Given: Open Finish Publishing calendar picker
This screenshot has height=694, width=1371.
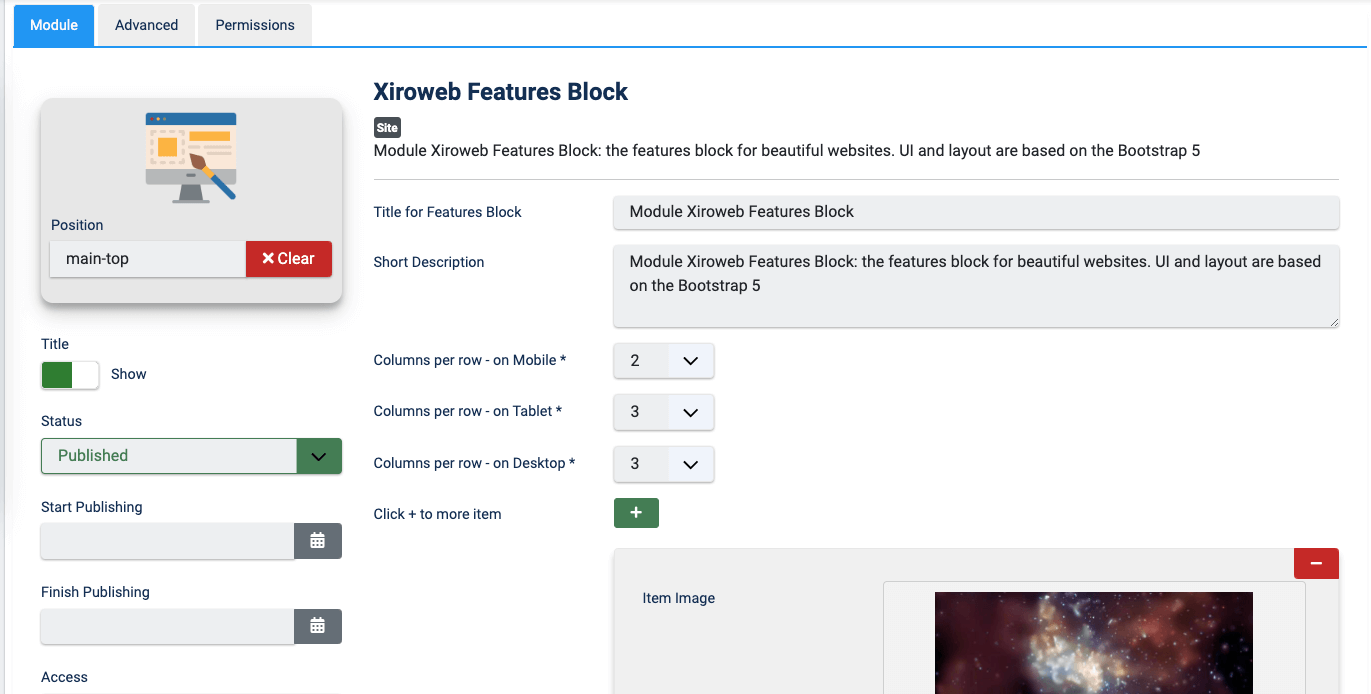Looking at the screenshot, I should (317, 626).
